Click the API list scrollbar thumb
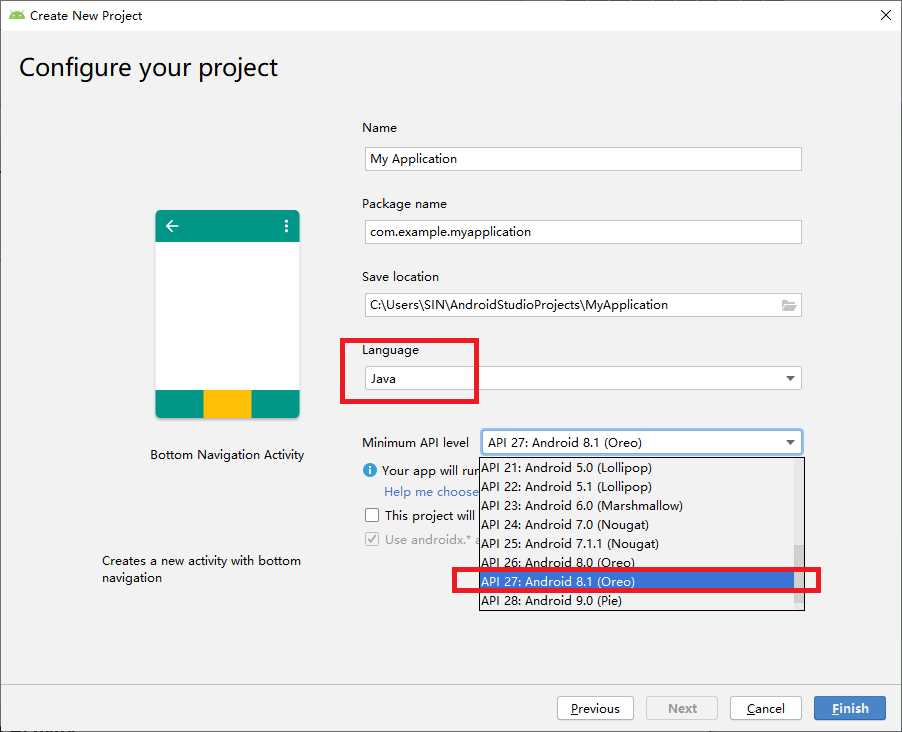The width and height of the screenshot is (902, 732). 799,574
